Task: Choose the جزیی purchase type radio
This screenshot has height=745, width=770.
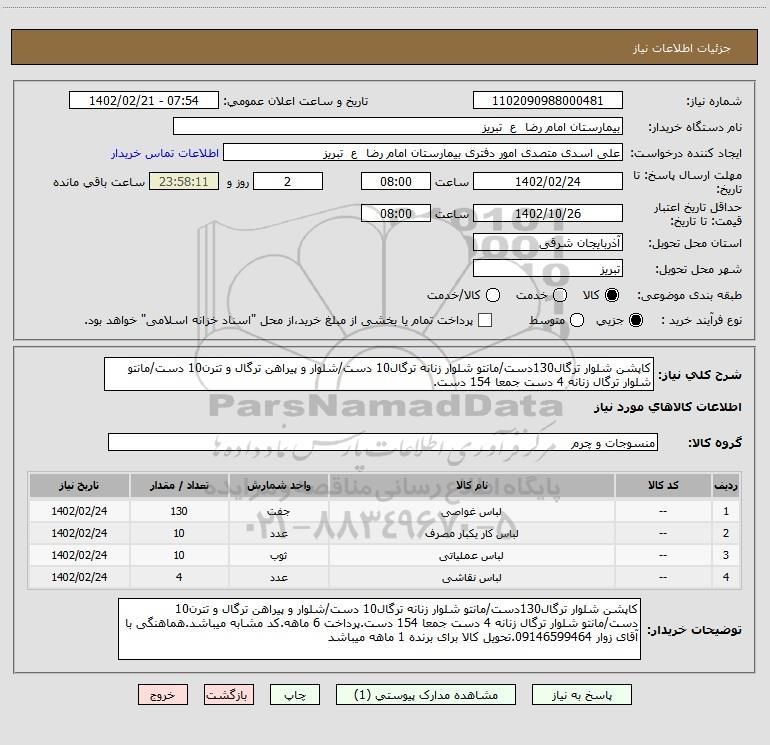Action: click(x=635, y=320)
